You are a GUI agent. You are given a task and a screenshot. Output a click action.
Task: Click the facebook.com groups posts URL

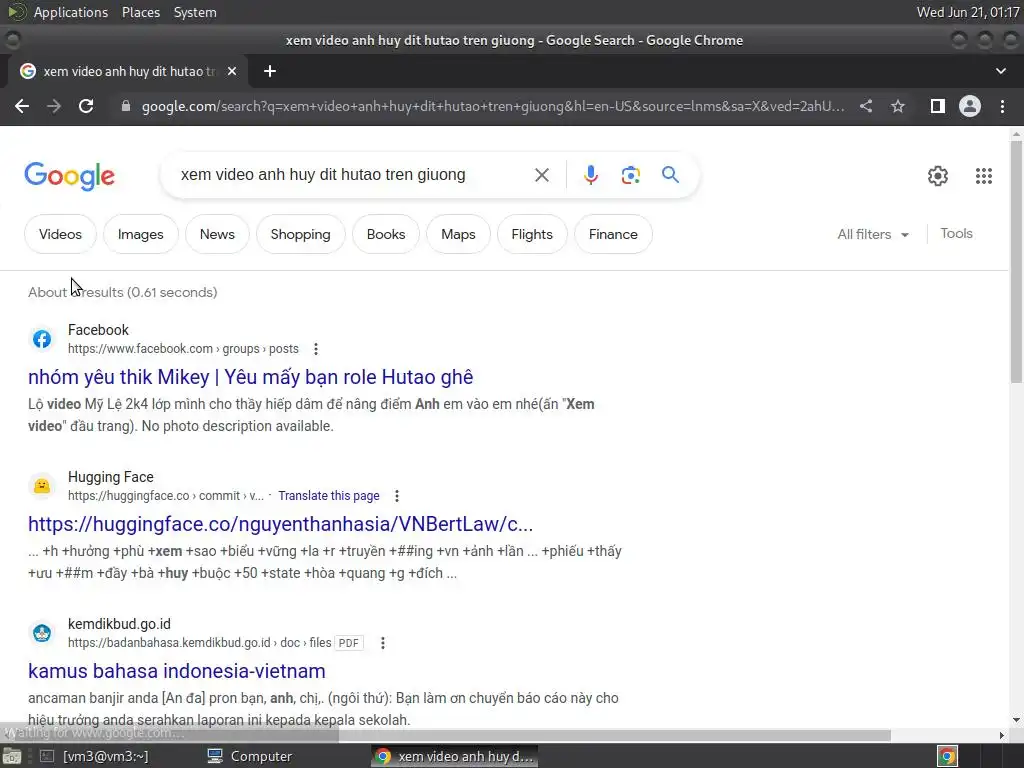[183, 349]
